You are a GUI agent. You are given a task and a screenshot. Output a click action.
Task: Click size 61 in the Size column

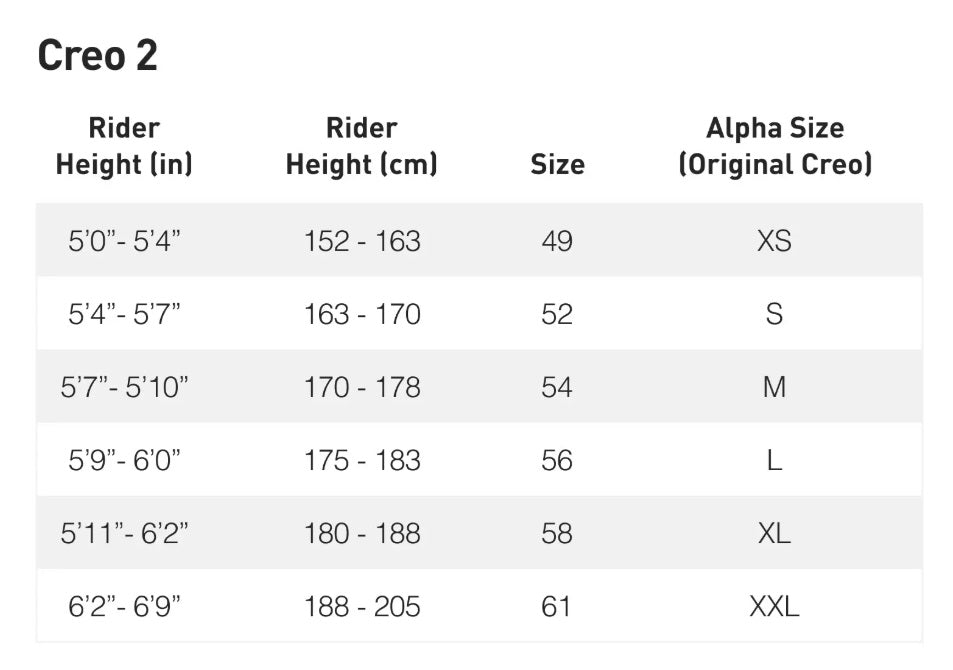pos(557,606)
